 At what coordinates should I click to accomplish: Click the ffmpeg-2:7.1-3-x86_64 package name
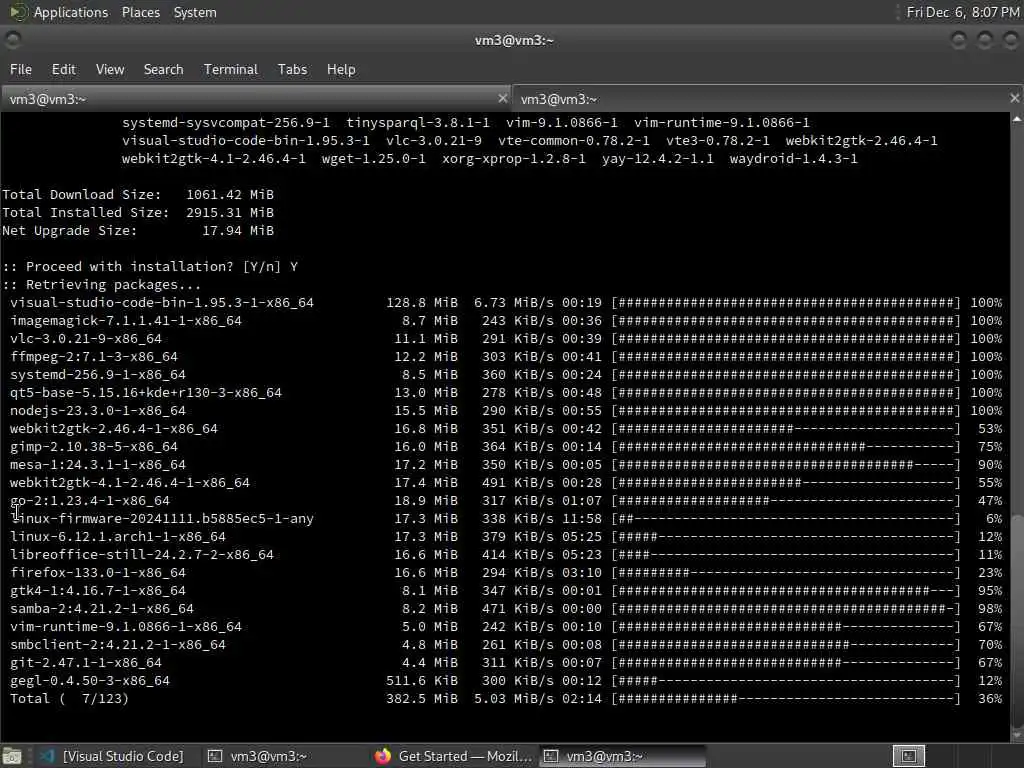point(93,357)
